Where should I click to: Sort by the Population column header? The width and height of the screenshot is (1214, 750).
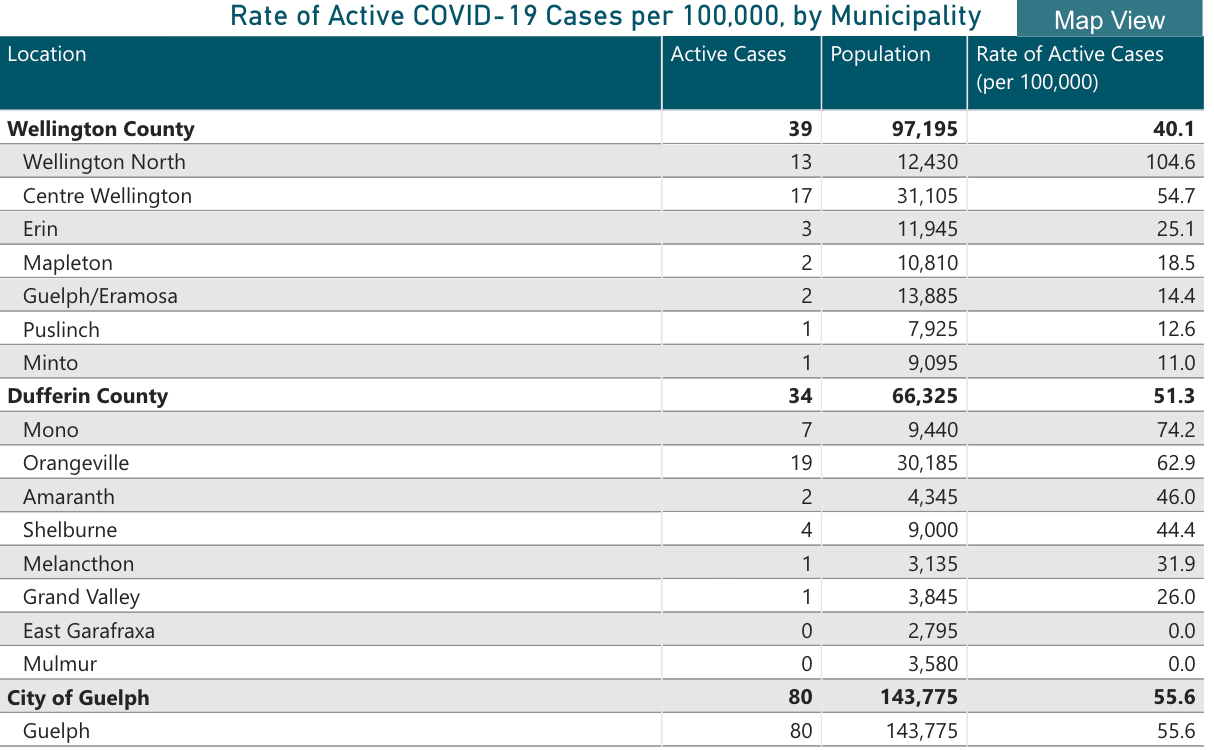pyautogui.click(x=880, y=55)
